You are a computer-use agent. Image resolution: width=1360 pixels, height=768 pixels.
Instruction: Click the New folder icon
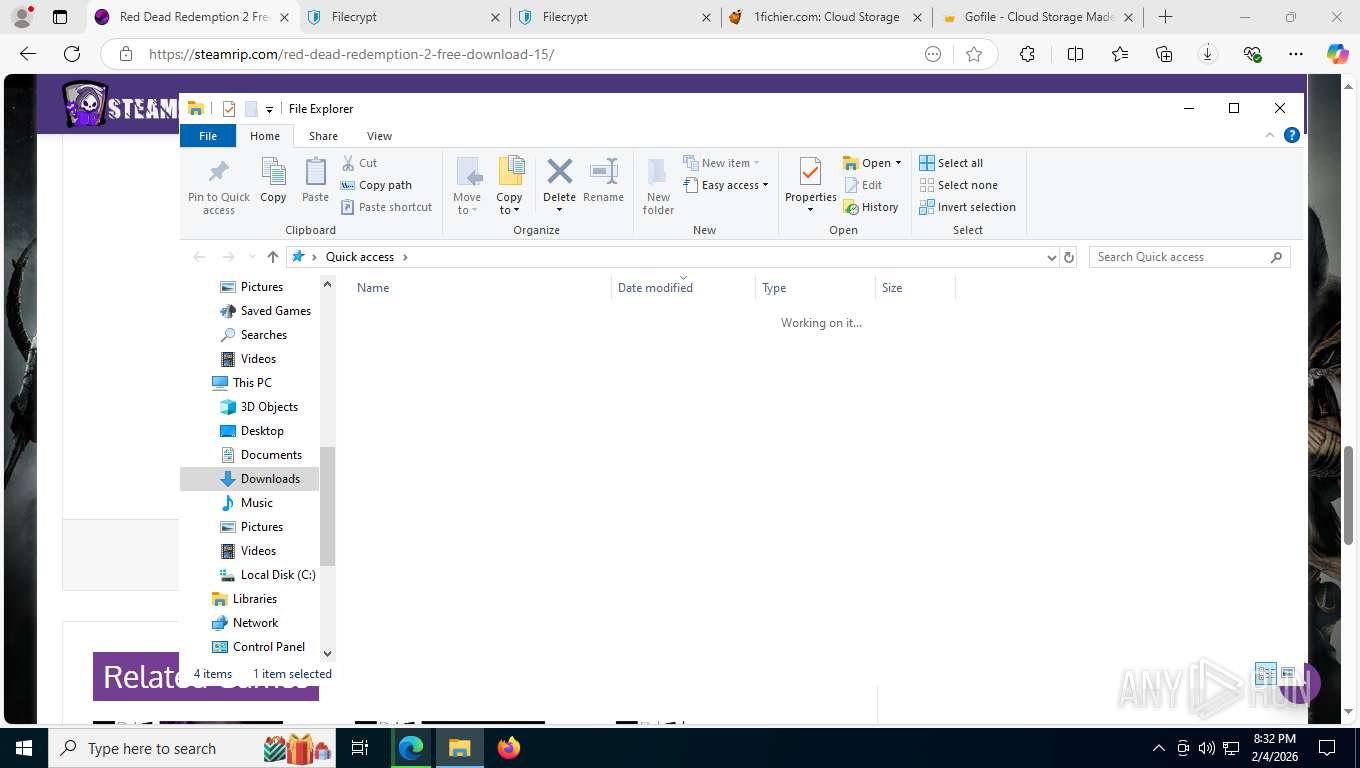pyautogui.click(x=658, y=186)
